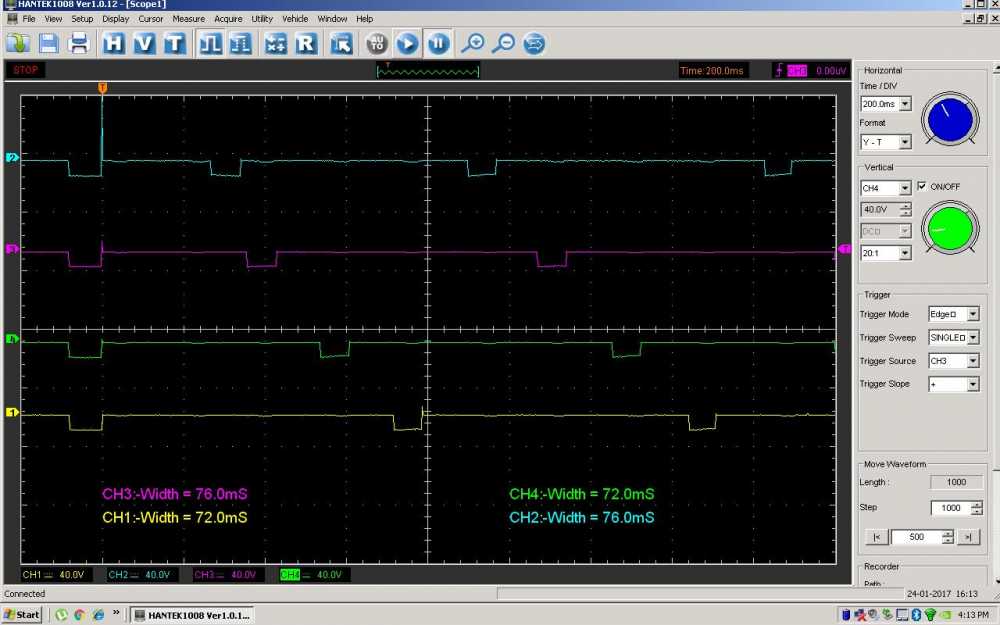Click the Pause acquisition icon

point(438,43)
